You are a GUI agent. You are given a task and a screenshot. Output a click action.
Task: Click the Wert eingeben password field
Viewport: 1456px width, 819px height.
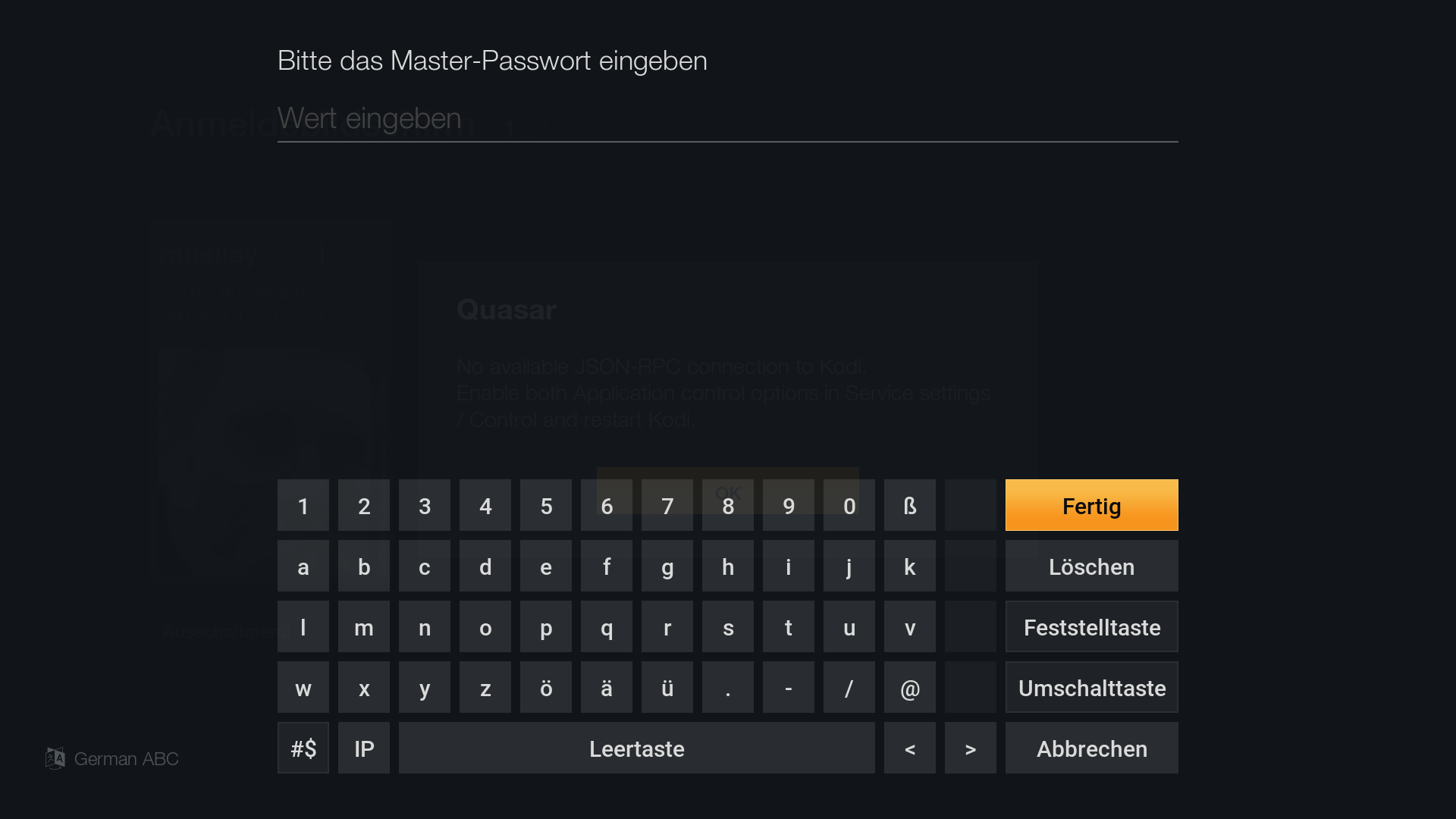click(x=728, y=119)
